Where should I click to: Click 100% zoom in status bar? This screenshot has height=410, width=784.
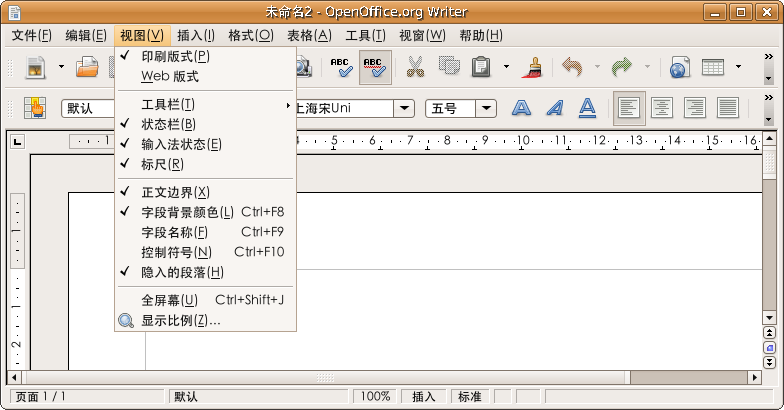[x=375, y=396]
